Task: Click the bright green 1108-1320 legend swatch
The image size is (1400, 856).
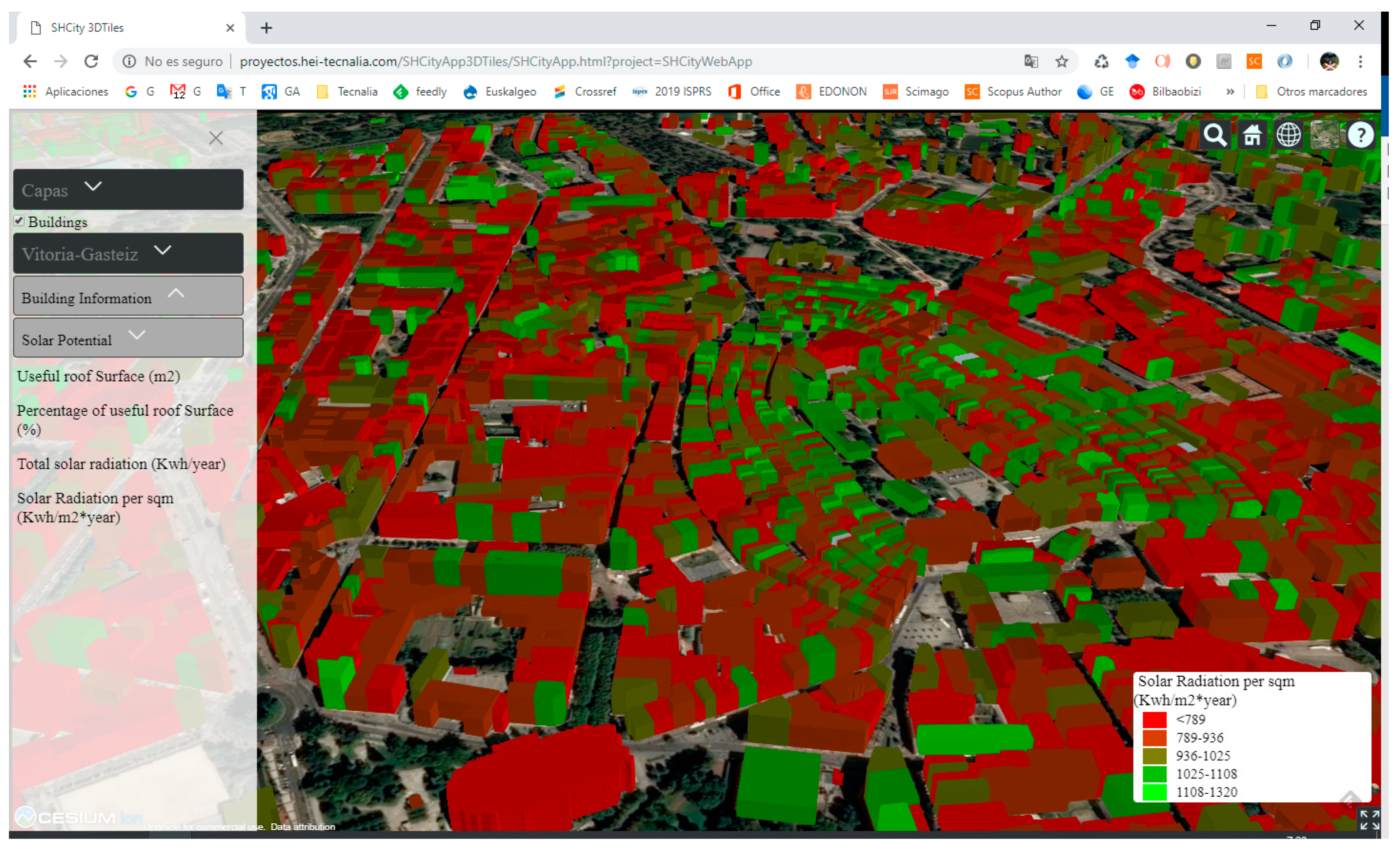Action: 1155,792
